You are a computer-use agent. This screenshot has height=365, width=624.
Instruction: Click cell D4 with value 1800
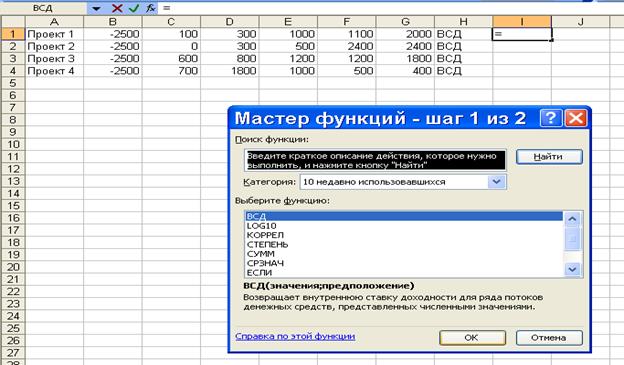[x=230, y=71]
